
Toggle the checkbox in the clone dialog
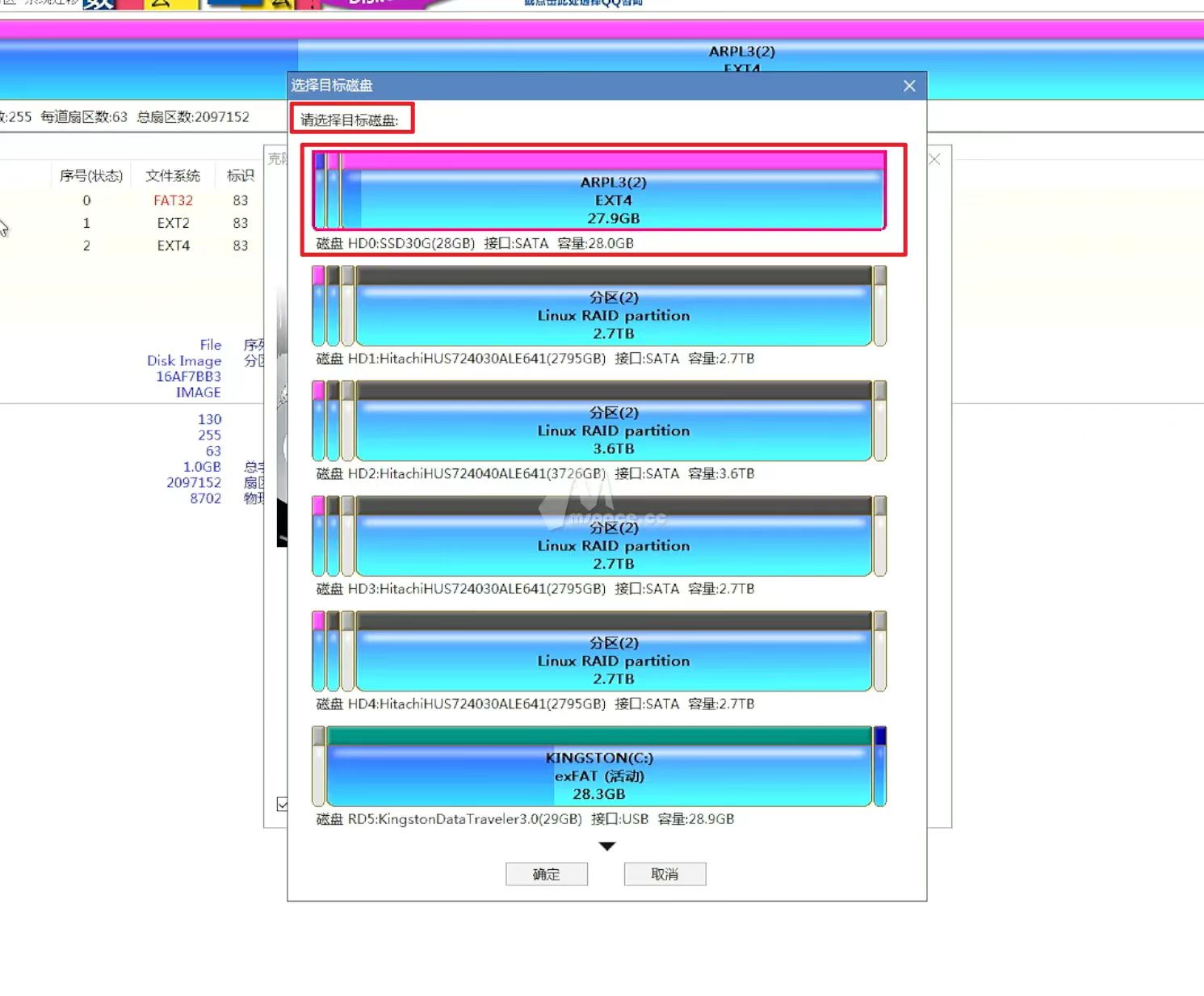pyautogui.click(x=283, y=804)
